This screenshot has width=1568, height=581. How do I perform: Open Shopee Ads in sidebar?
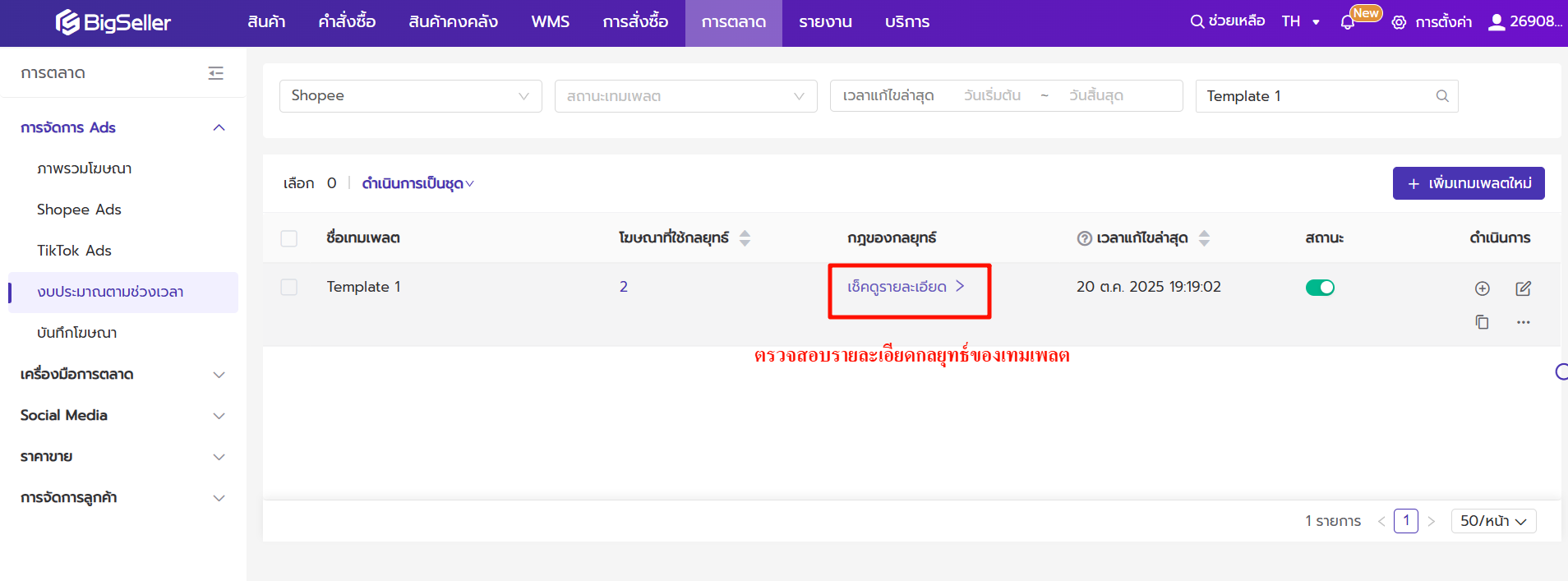79,210
